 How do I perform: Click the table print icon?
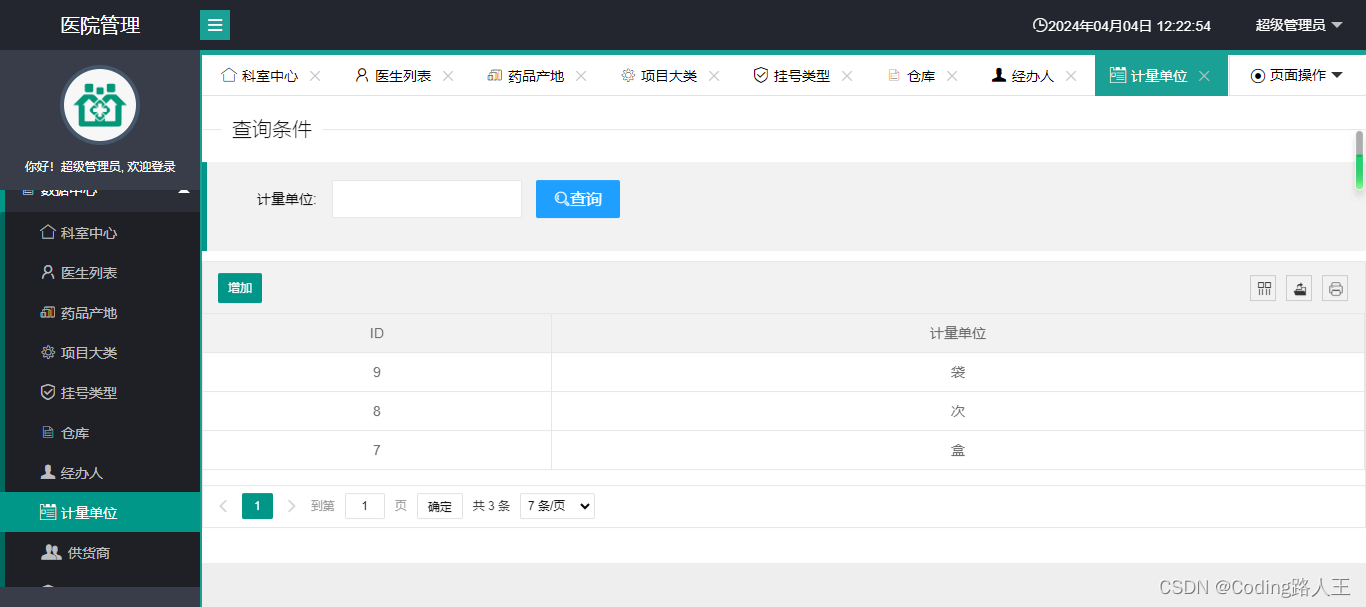click(1335, 289)
